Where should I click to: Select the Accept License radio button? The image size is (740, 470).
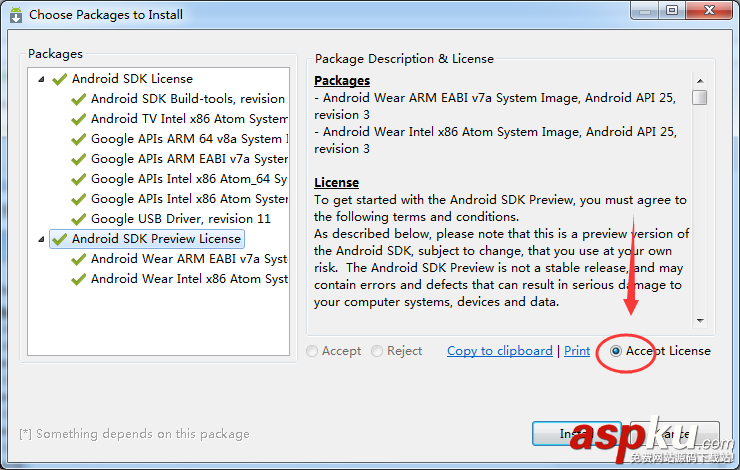[x=616, y=351]
